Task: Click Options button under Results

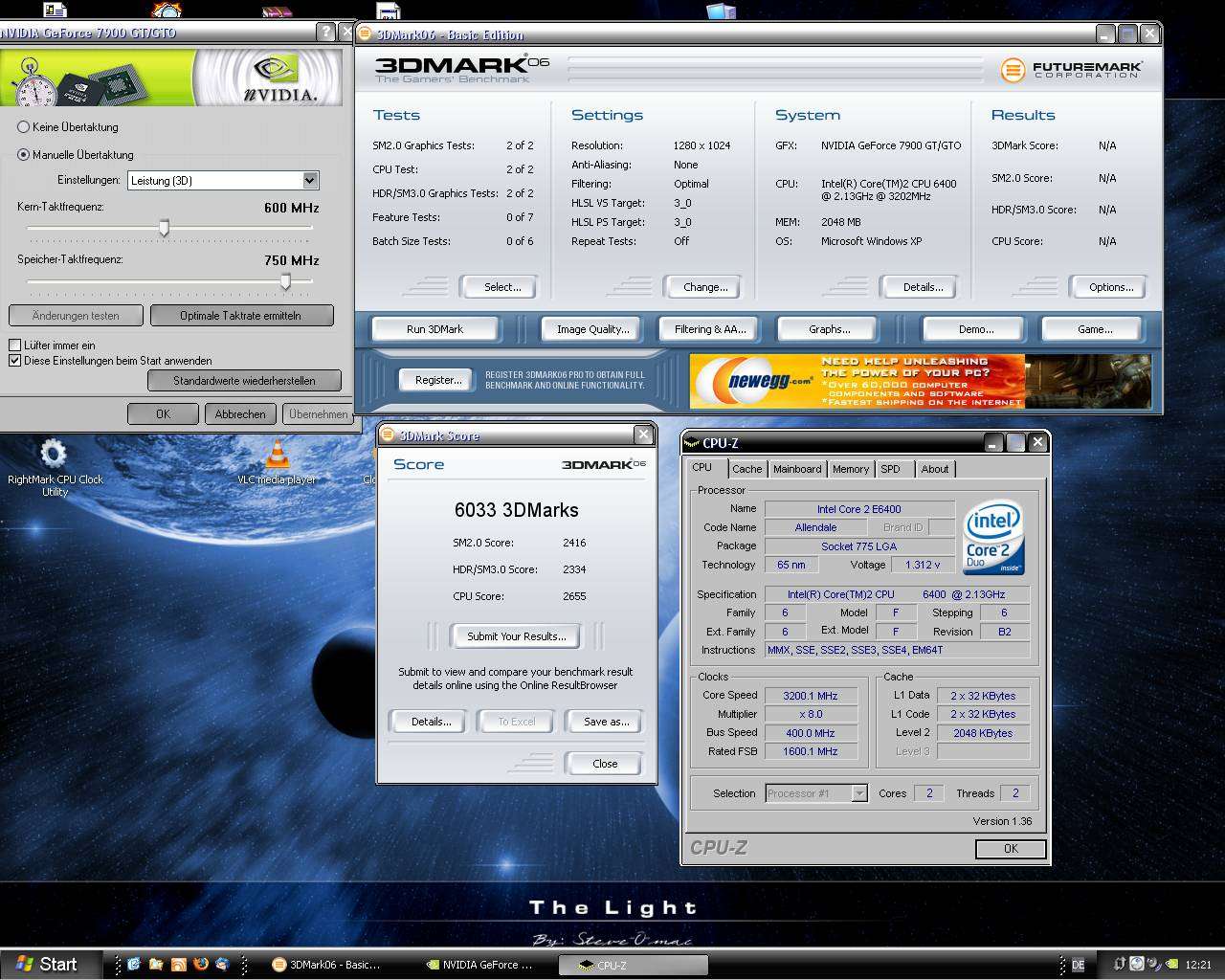Action: 1110,287
